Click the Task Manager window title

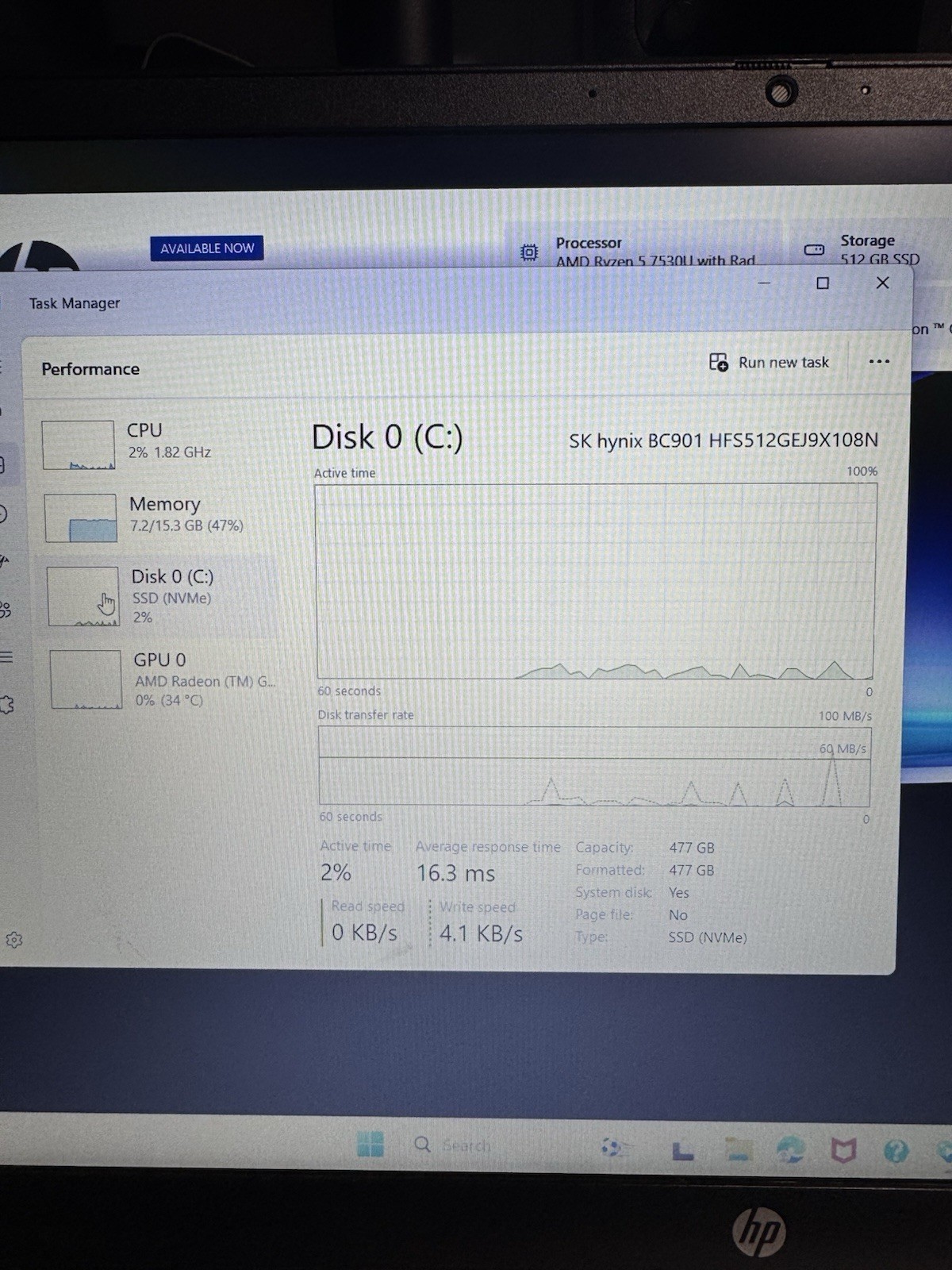75,303
